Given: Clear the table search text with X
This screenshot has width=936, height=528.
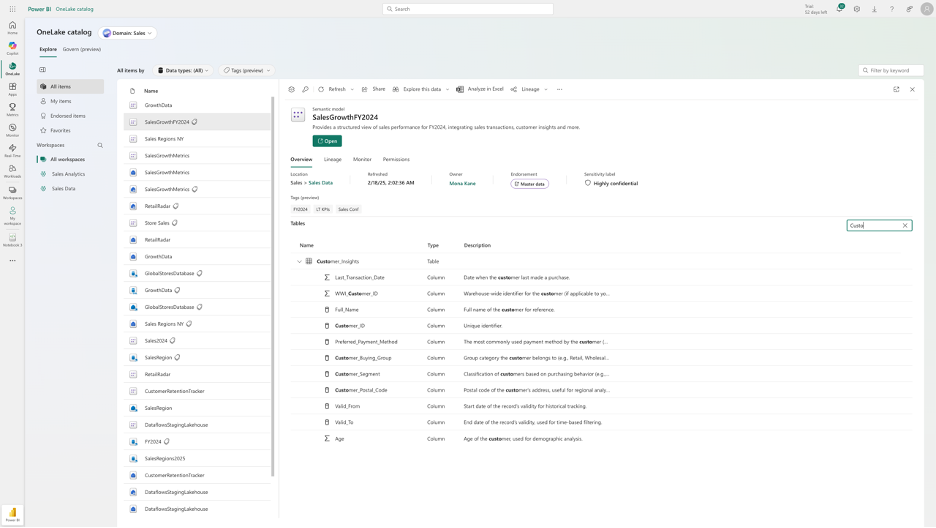Looking at the screenshot, I should pos(905,226).
